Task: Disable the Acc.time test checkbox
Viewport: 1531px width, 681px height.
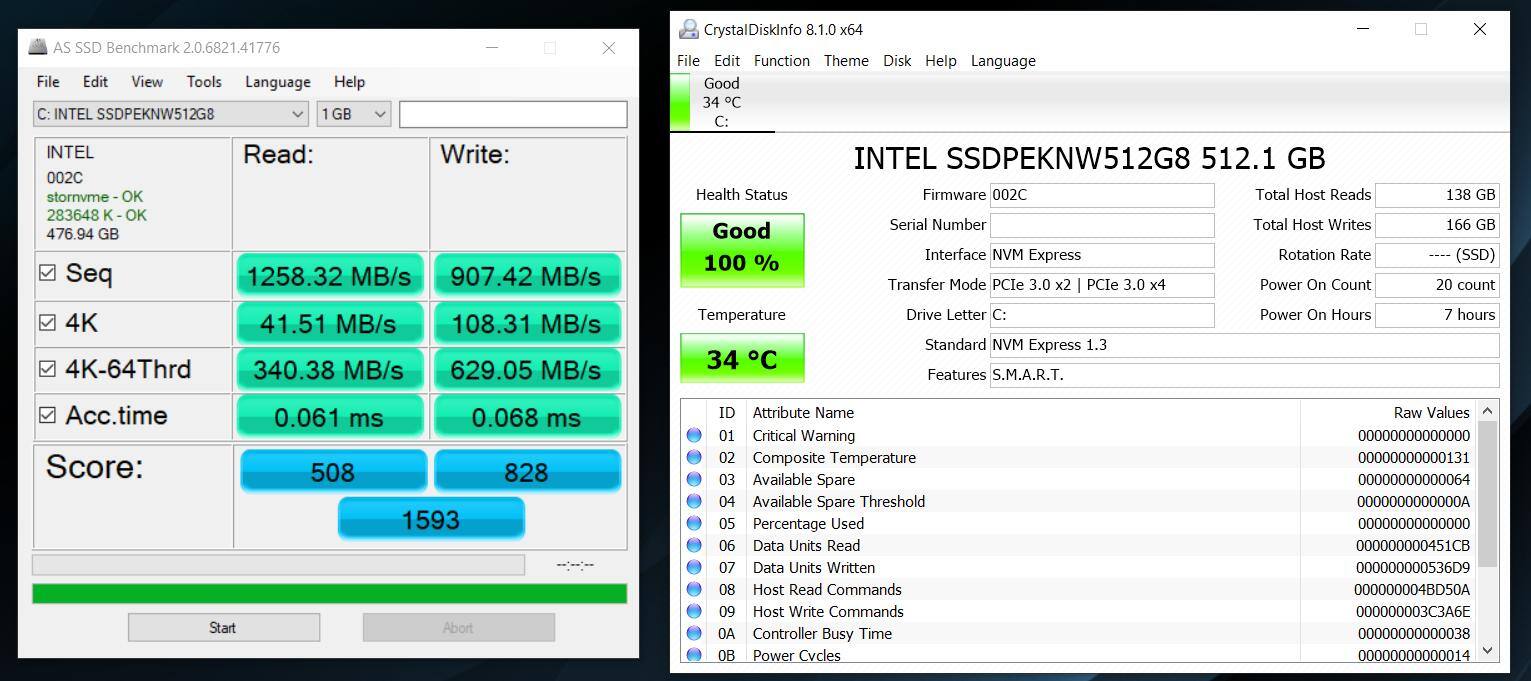Action: (x=47, y=415)
